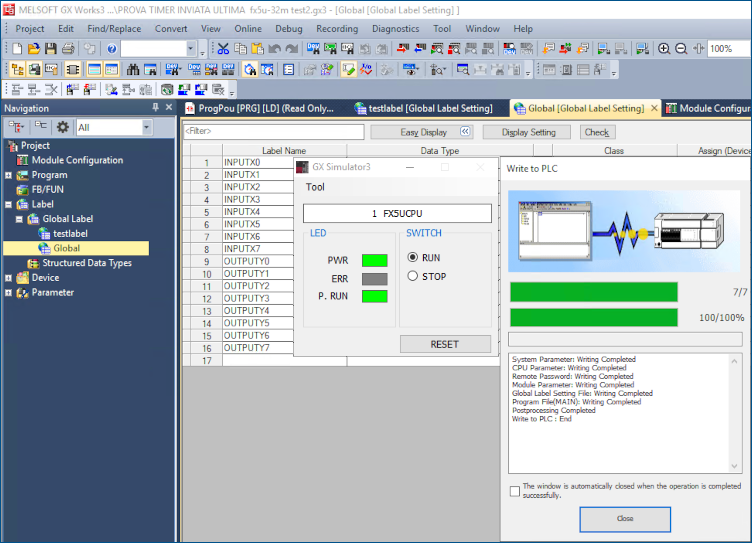Open the 100% zoom level combo box

[728, 48]
